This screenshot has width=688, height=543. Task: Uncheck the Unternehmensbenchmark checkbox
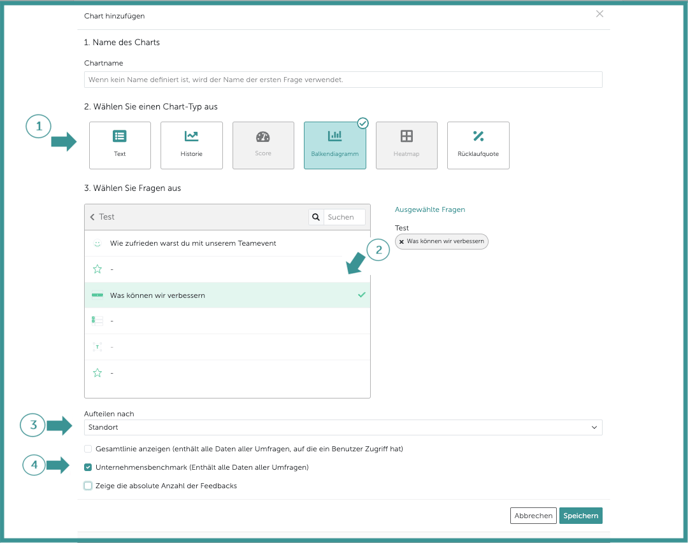pos(88,467)
